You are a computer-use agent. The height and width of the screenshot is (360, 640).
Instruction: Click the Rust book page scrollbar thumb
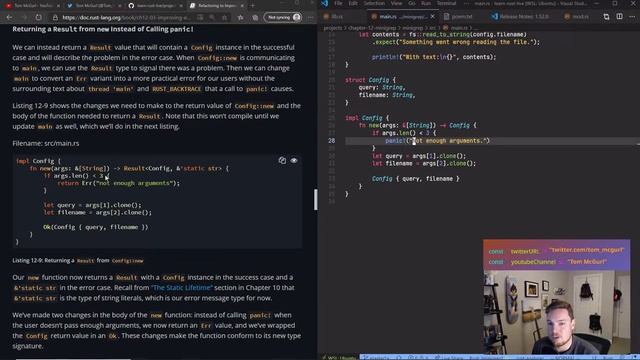point(316,200)
